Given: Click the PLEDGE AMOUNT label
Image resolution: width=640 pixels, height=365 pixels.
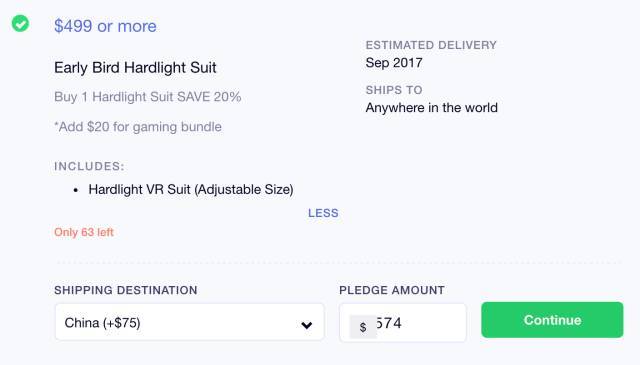Looking at the screenshot, I should pos(392,290).
